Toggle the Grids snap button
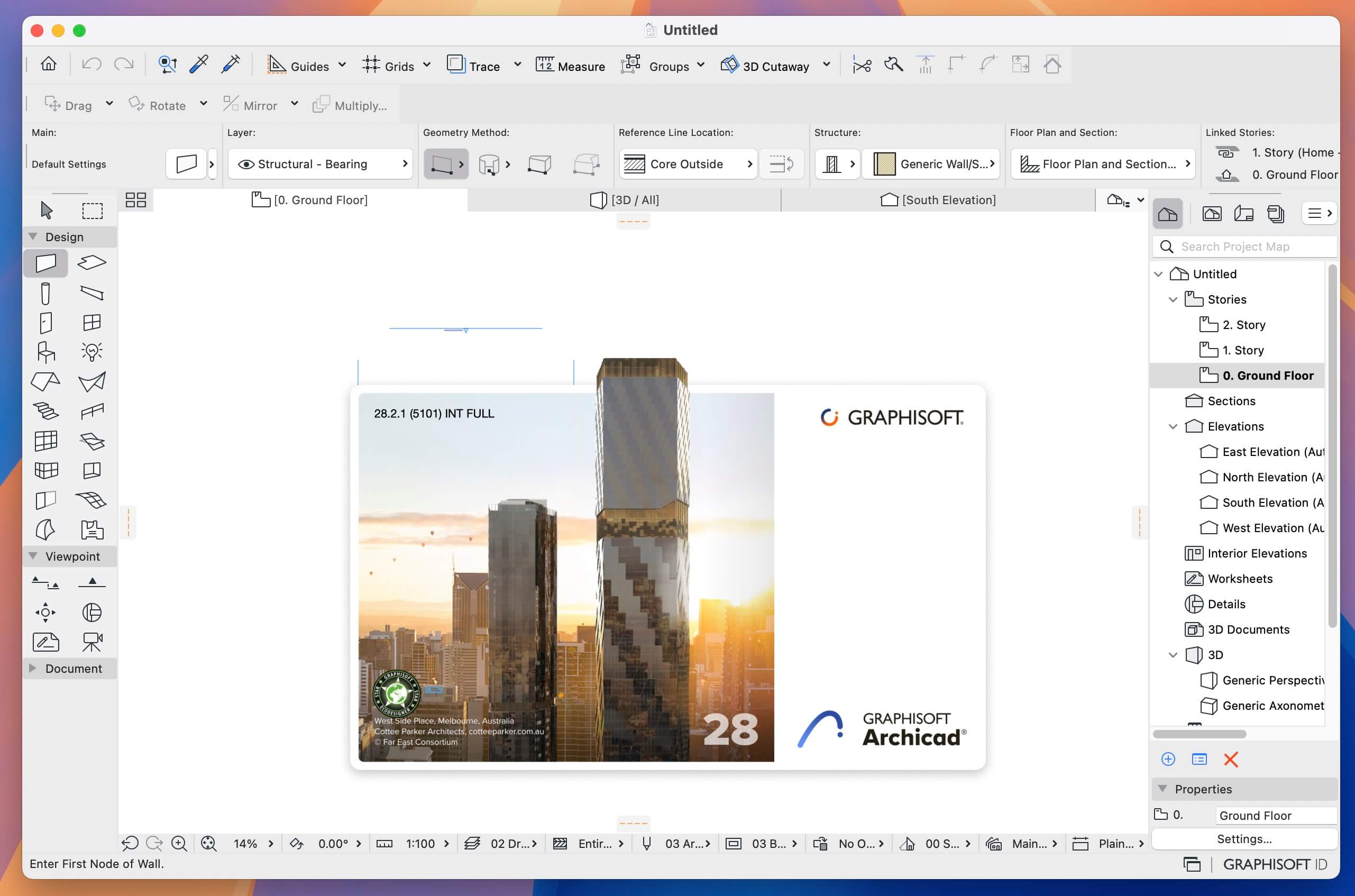Viewport: 1355px width, 896px height. click(x=388, y=65)
